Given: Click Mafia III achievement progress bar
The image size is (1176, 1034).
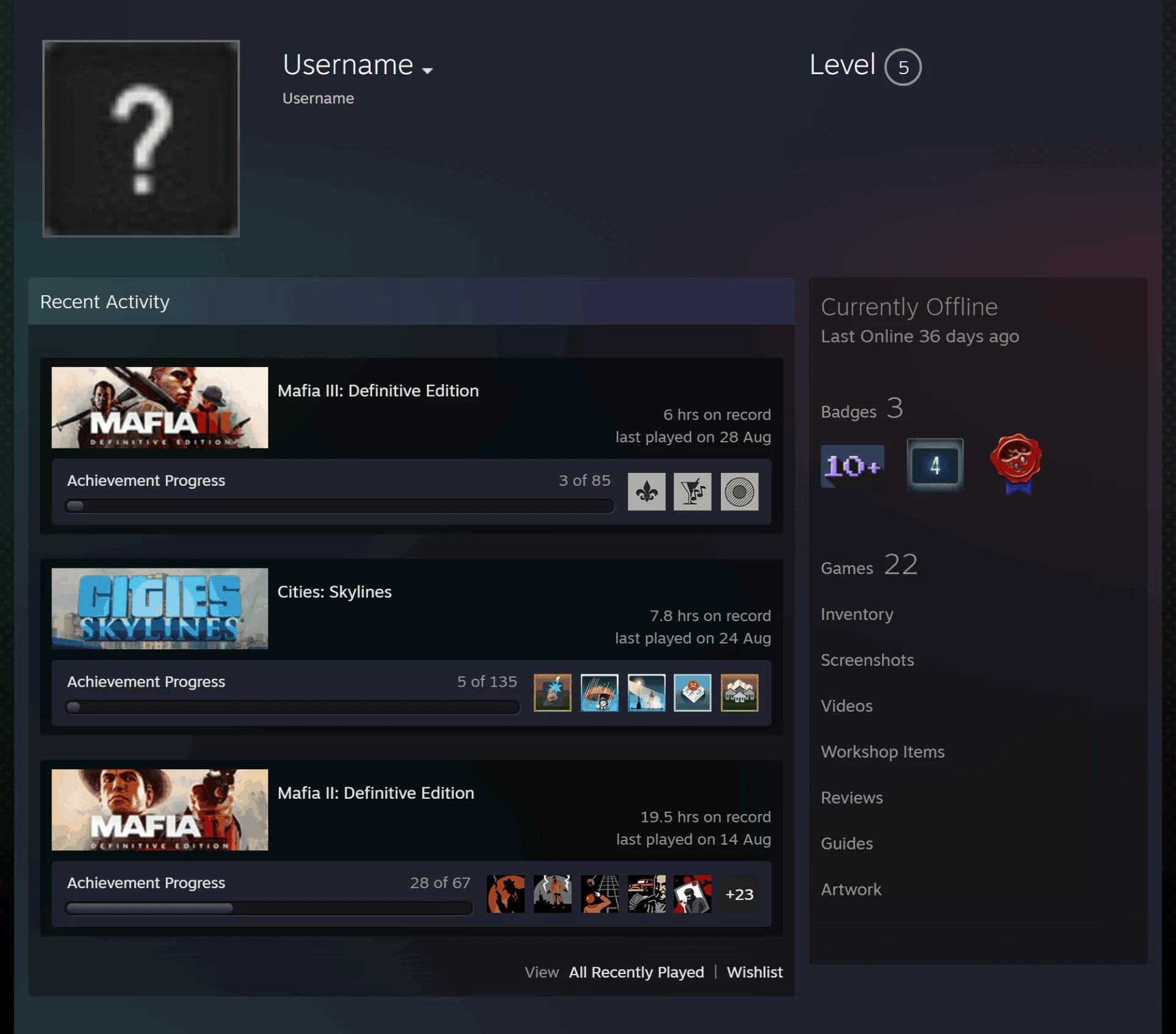Looking at the screenshot, I should point(339,506).
